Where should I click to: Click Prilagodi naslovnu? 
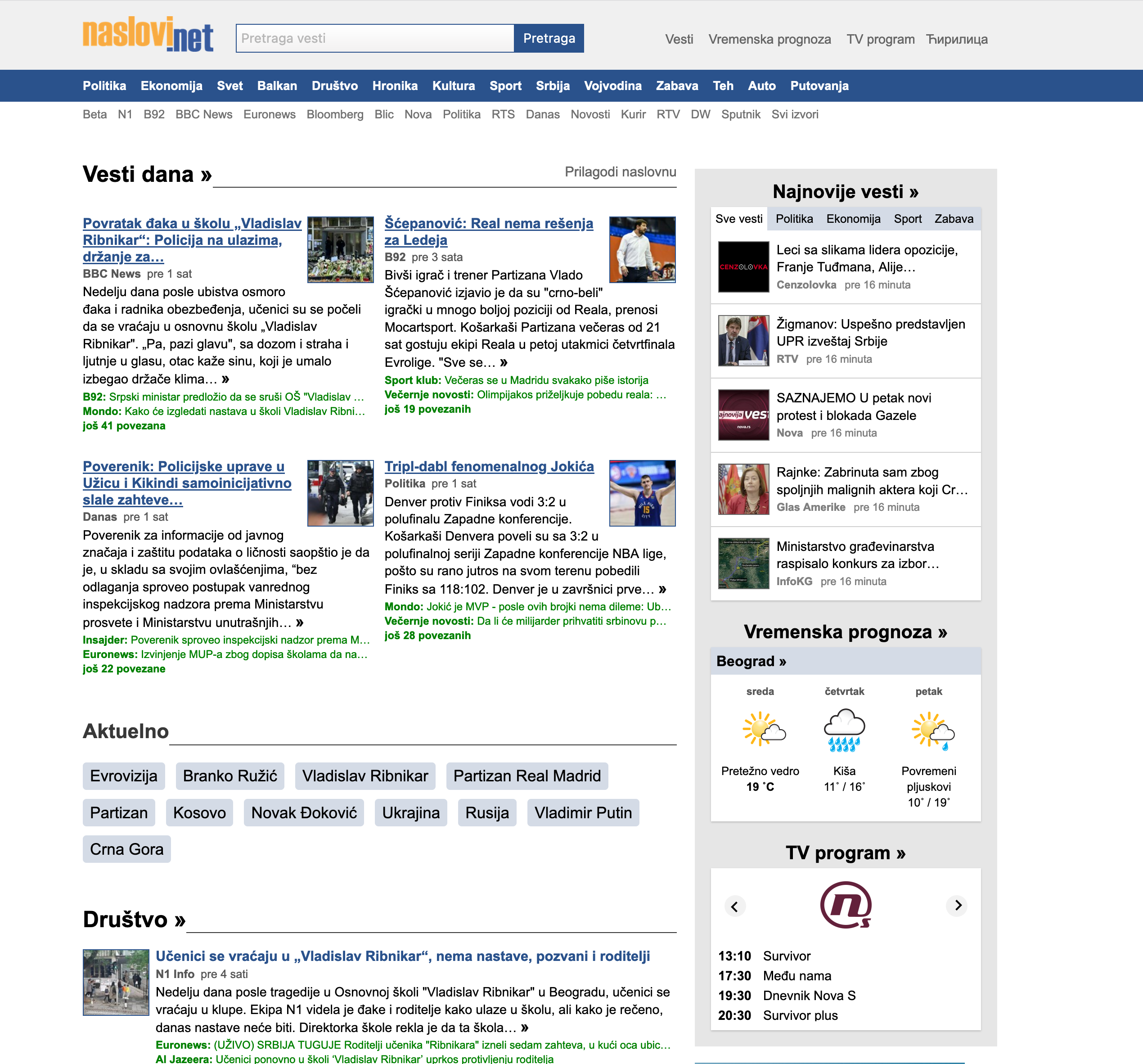[621, 172]
